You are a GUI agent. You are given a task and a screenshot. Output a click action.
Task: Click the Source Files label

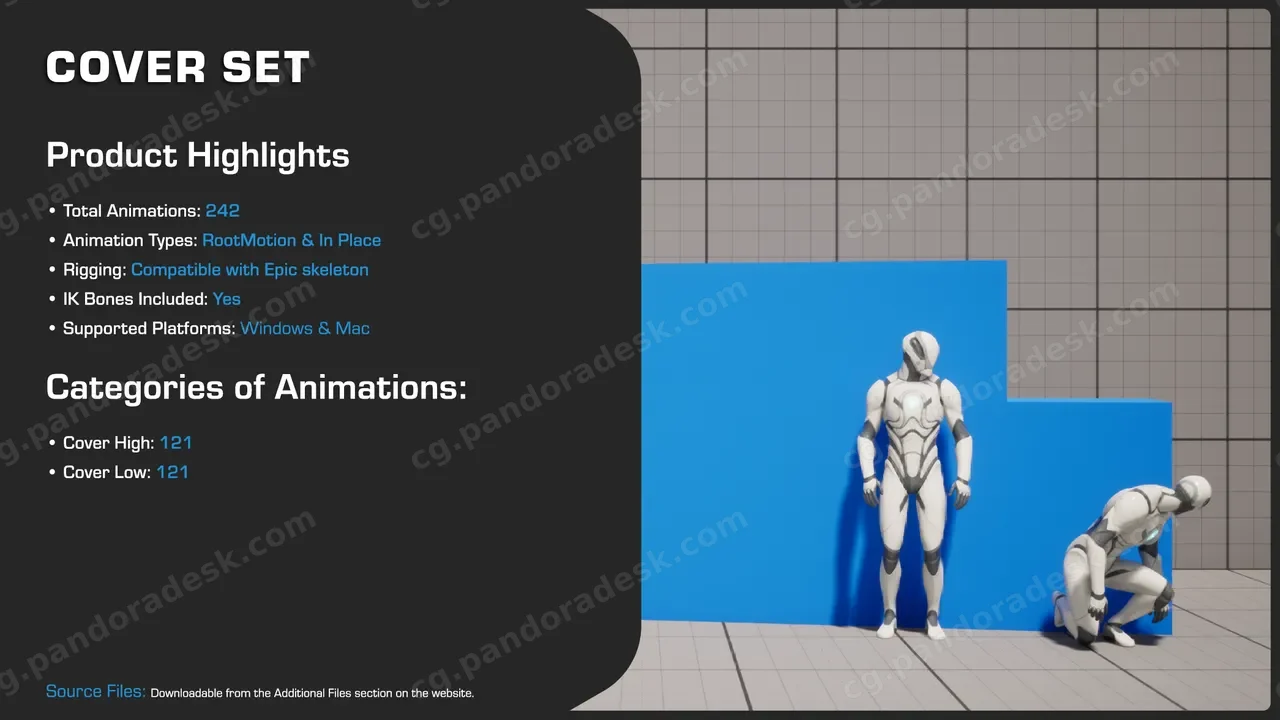96,691
